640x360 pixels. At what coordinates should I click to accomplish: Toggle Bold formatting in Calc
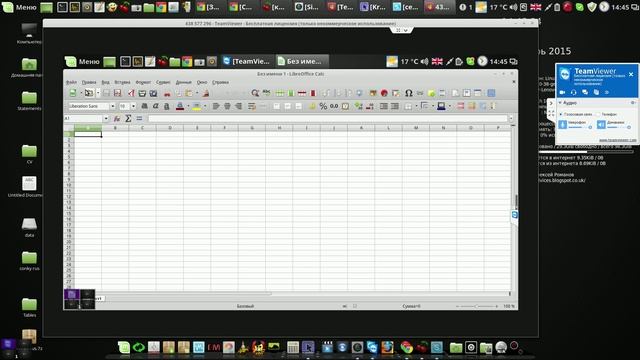click(144, 106)
